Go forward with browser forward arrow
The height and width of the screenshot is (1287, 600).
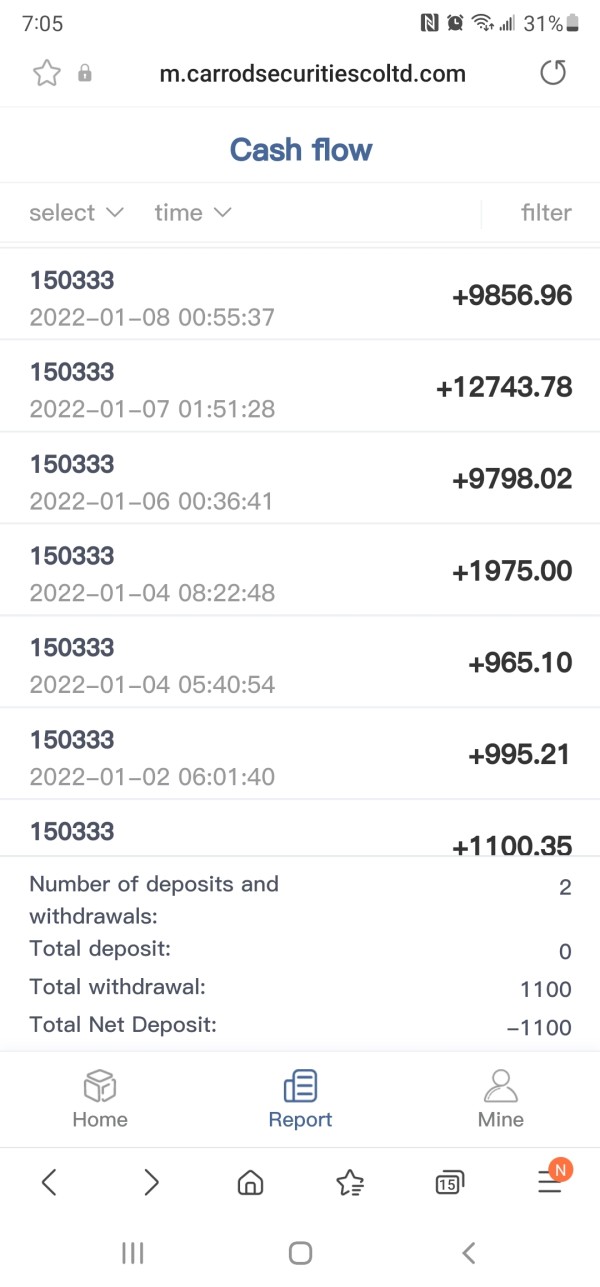151,1183
